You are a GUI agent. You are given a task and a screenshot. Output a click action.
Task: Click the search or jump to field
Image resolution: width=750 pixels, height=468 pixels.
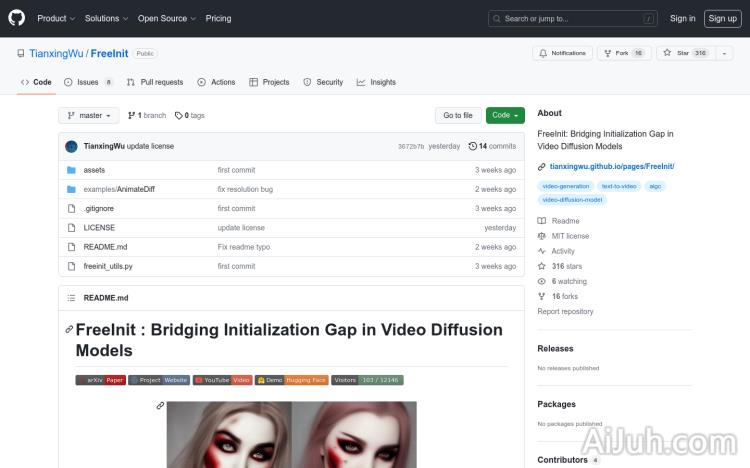(573, 18)
